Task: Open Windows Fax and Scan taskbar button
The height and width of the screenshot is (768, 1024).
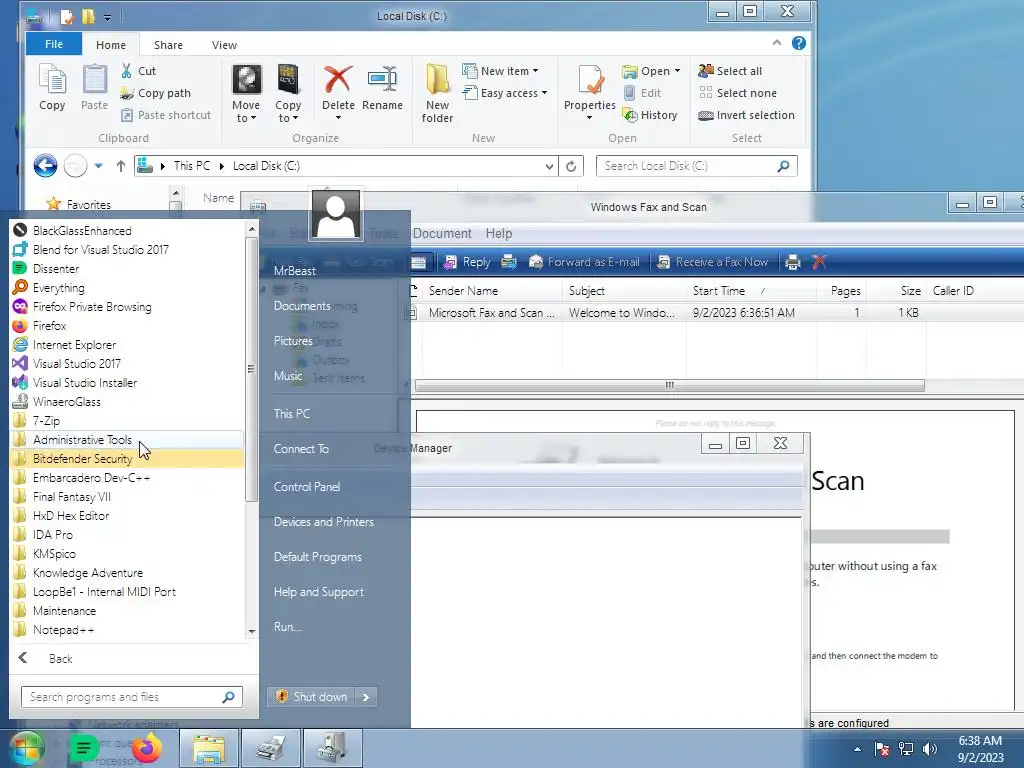Action: click(x=271, y=748)
